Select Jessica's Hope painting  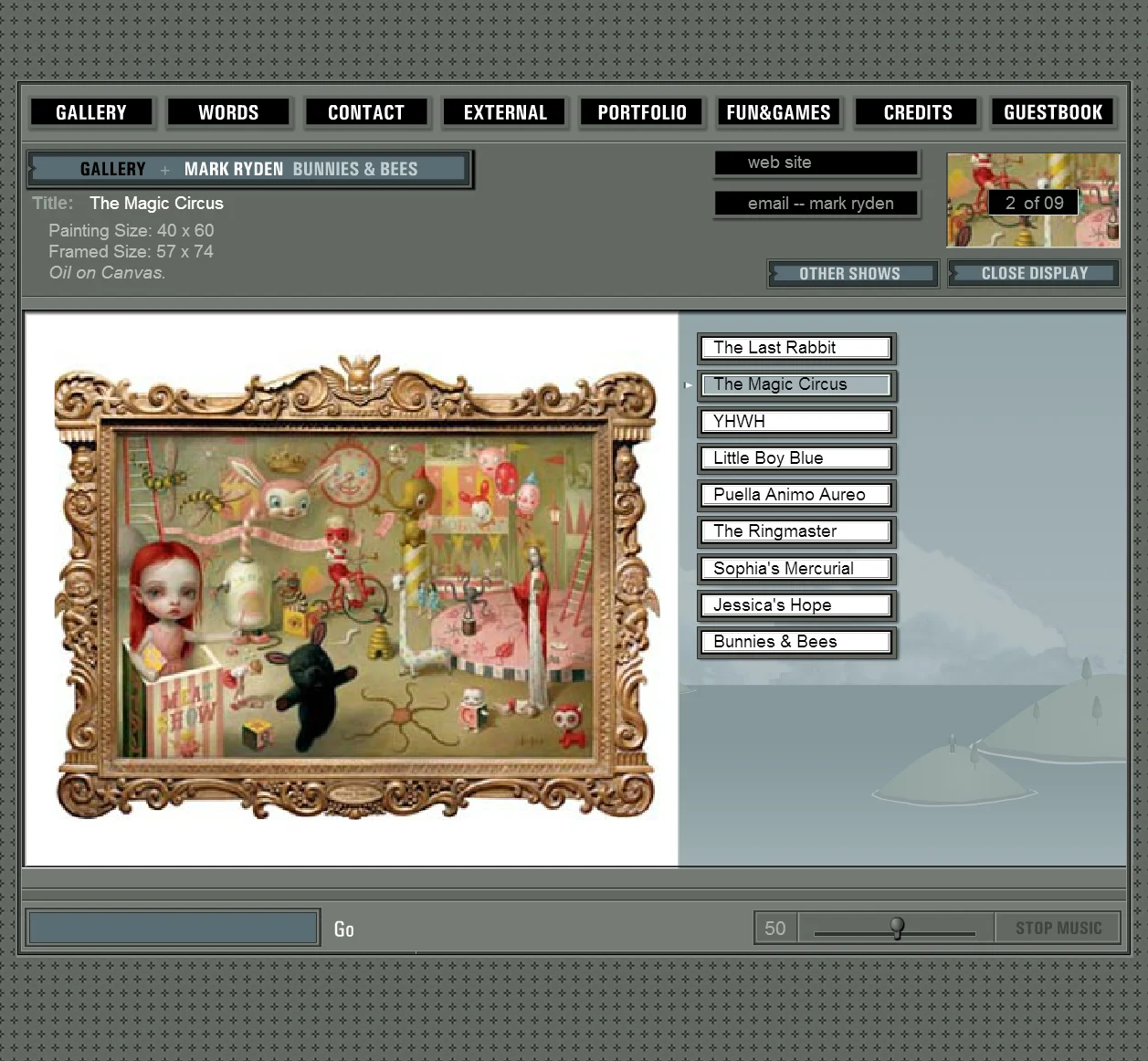click(795, 604)
